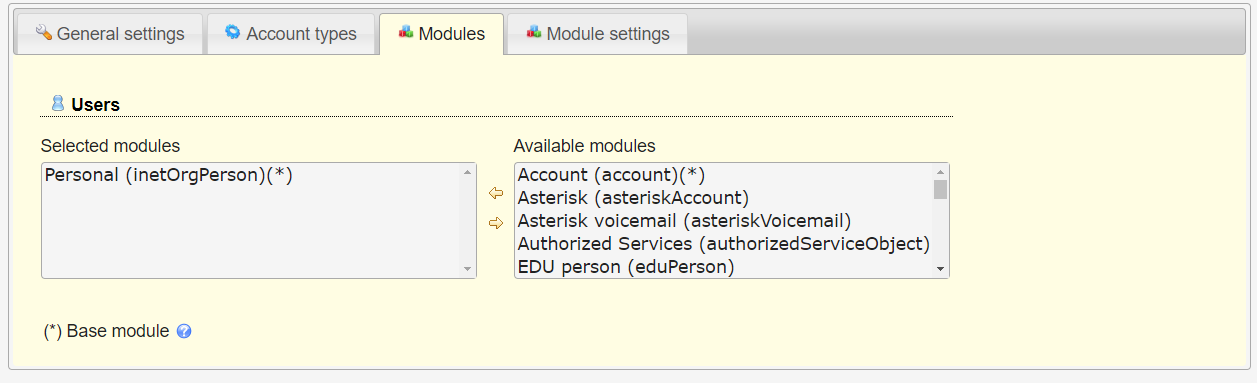Click the wrench icon on General settings
Screen dimensions: 1257x383
[x=43, y=33]
